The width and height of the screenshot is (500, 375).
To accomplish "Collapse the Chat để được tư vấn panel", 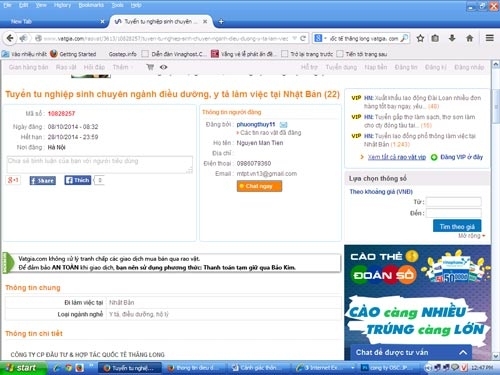I will point(463,352).
